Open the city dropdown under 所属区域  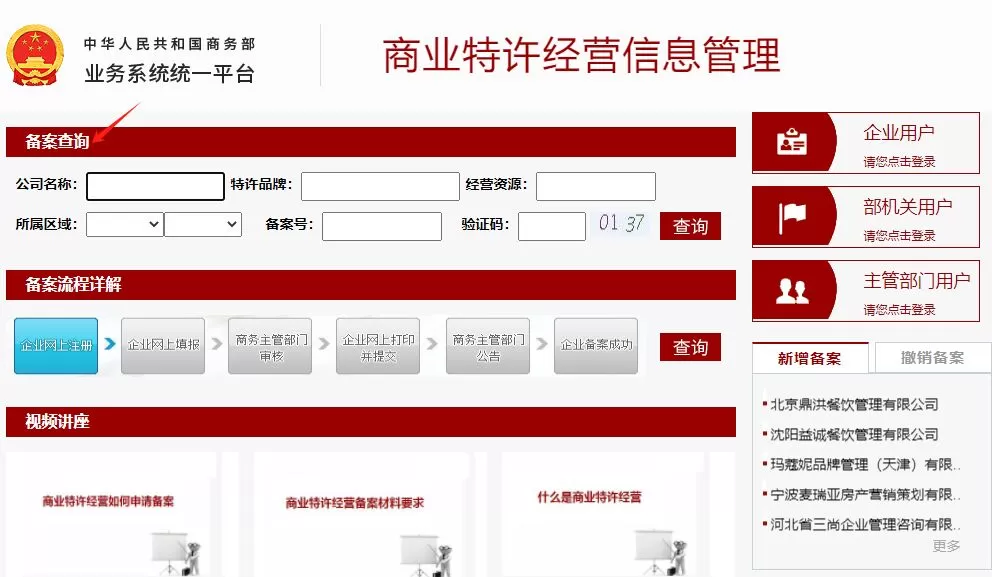203,225
